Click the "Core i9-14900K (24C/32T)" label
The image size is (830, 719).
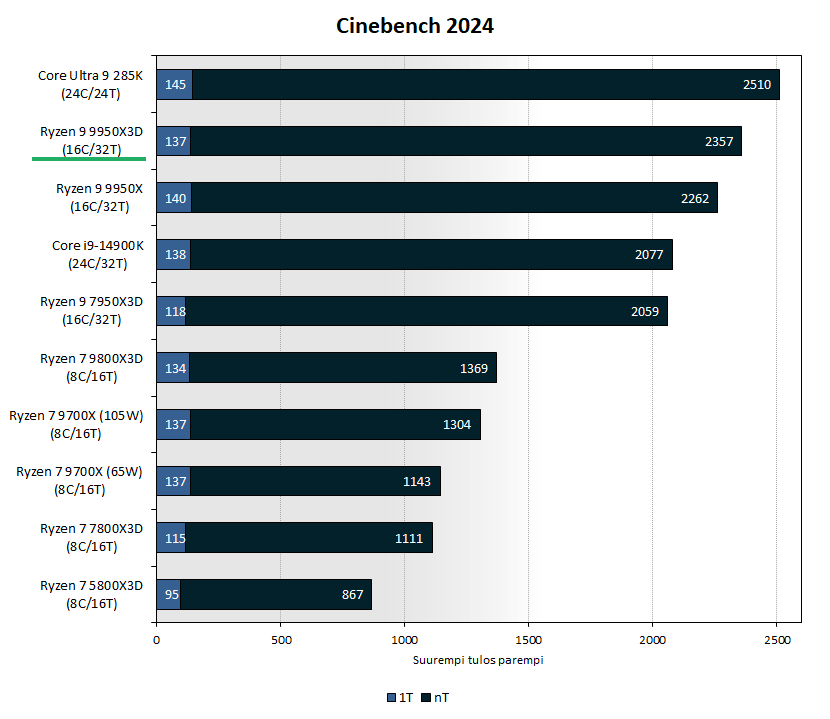click(x=98, y=254)
